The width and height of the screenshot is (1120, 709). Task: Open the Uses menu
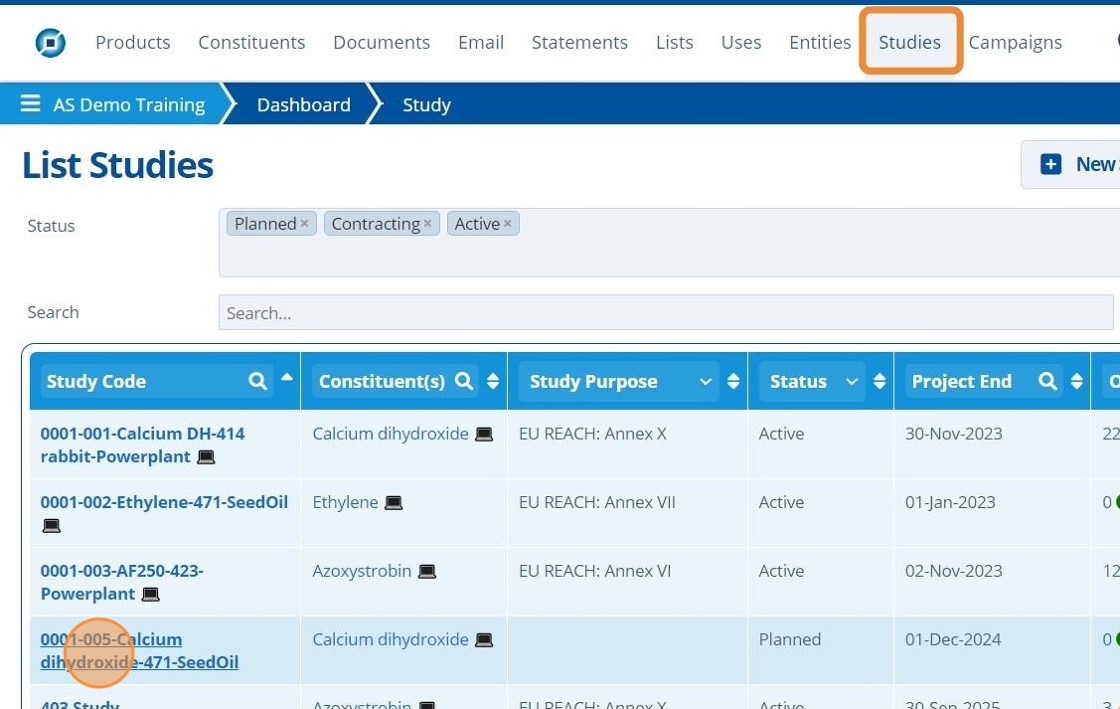[741, 42]
